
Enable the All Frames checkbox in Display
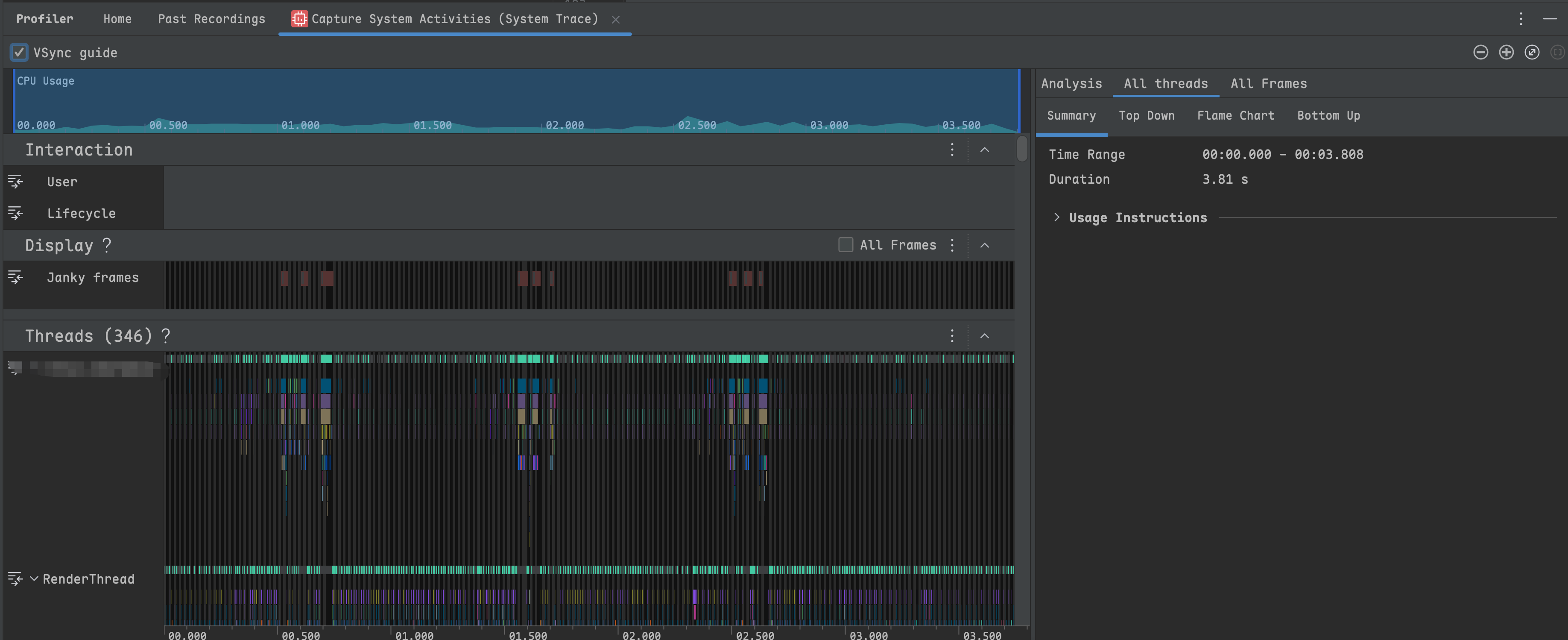845,245
